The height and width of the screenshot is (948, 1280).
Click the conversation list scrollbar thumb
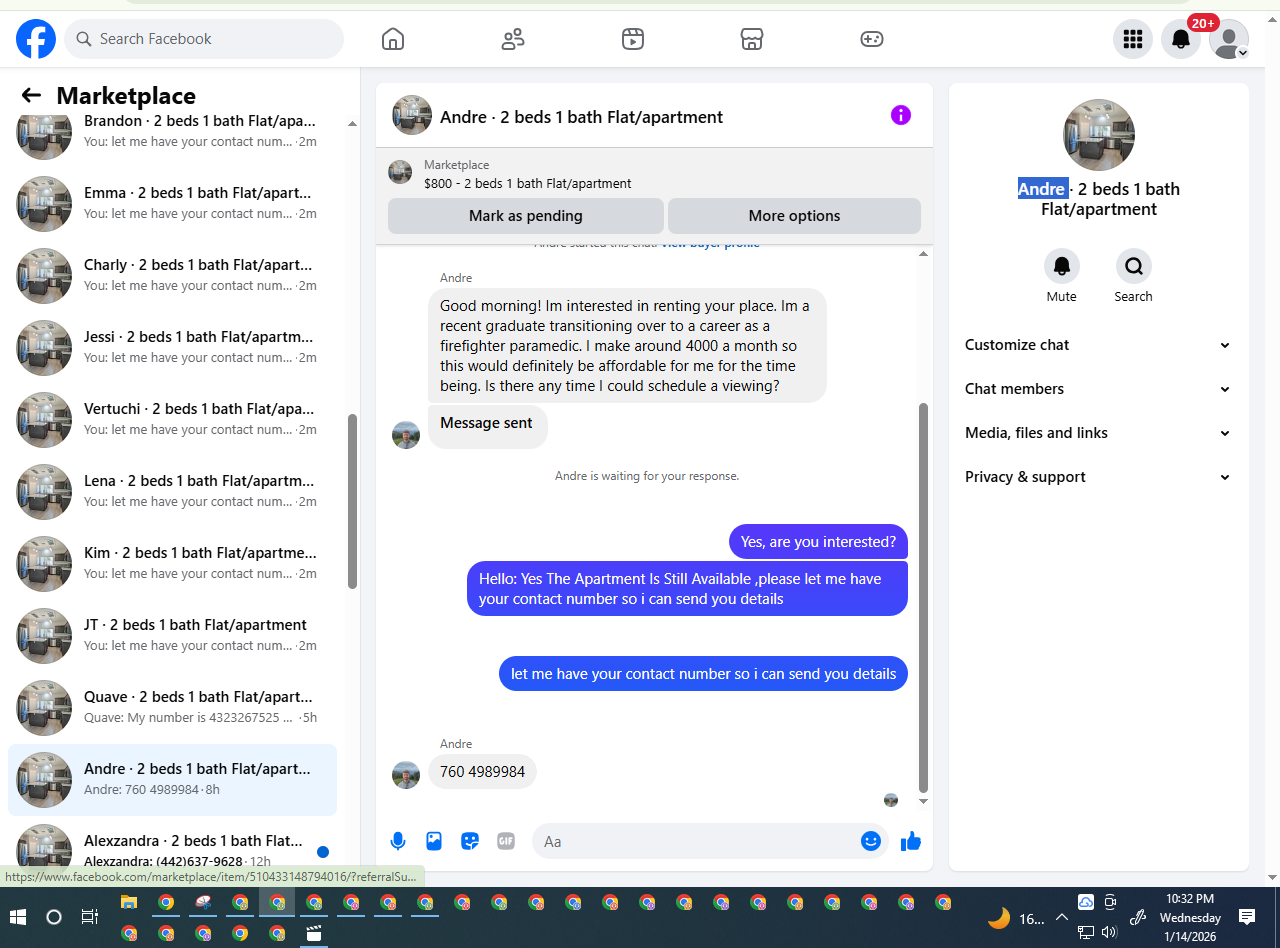pos(352,501)
